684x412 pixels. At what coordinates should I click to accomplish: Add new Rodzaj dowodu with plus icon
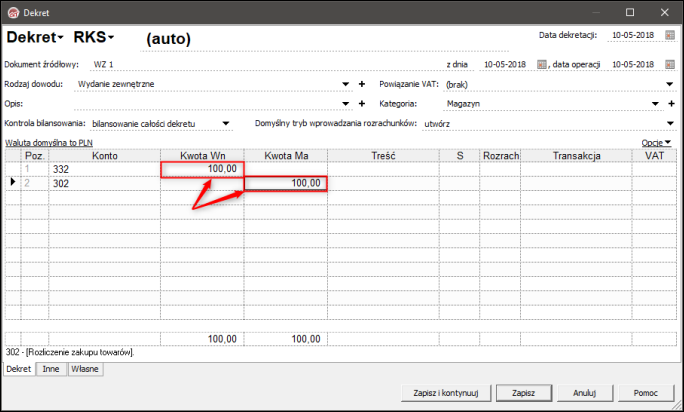coord(362,84)
